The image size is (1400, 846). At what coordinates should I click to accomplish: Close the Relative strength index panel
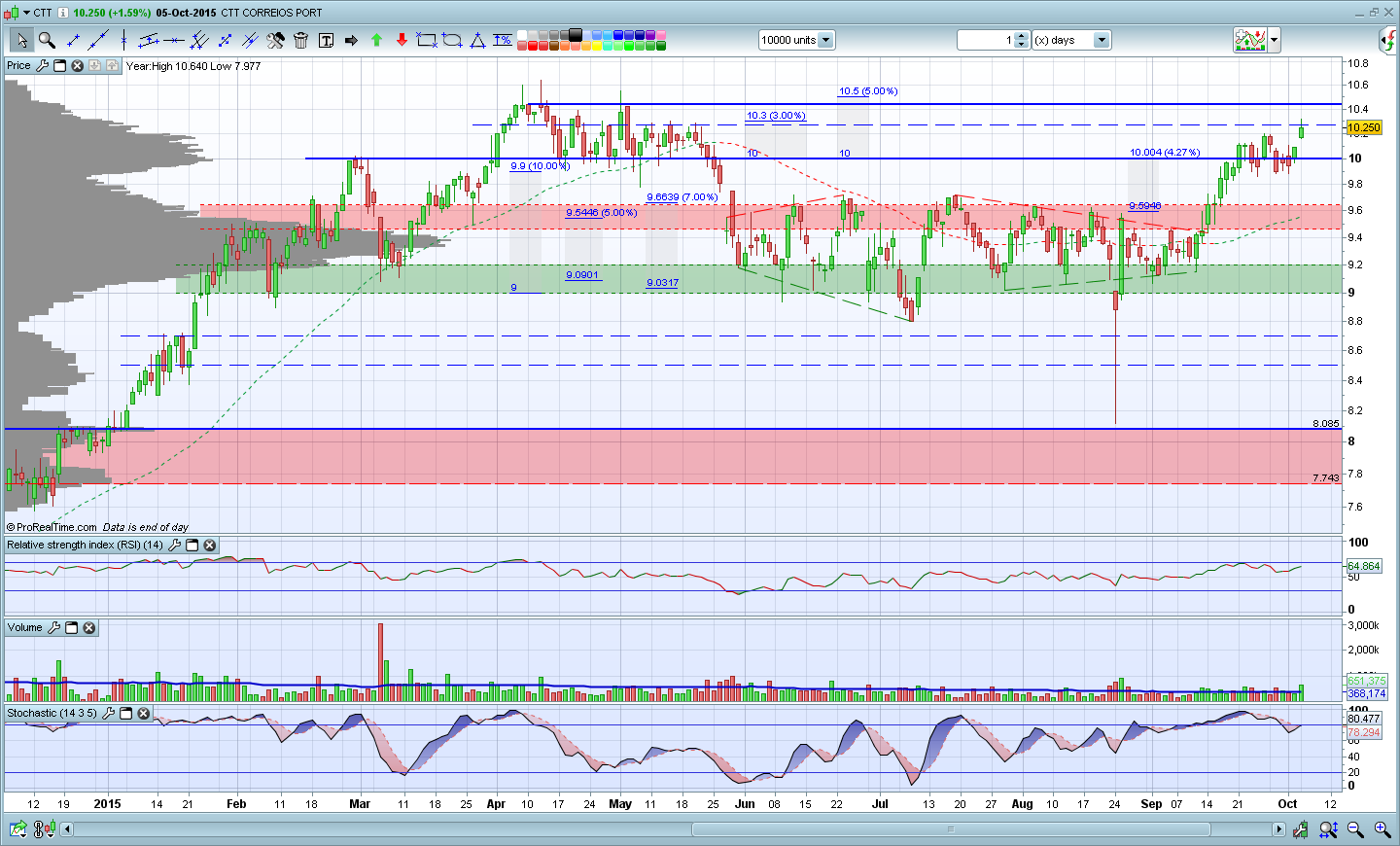click(209, 546)
